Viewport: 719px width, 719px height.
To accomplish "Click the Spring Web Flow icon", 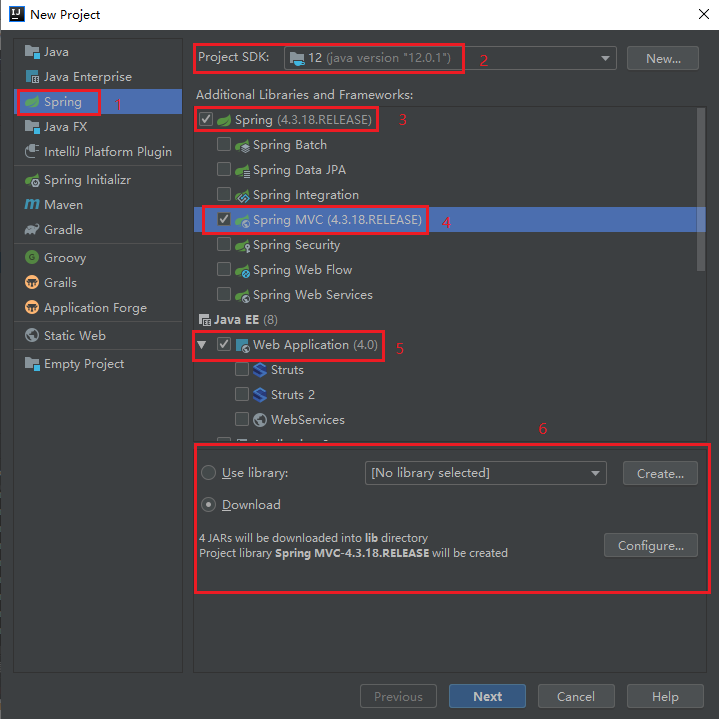I will (x=243, y=270).
